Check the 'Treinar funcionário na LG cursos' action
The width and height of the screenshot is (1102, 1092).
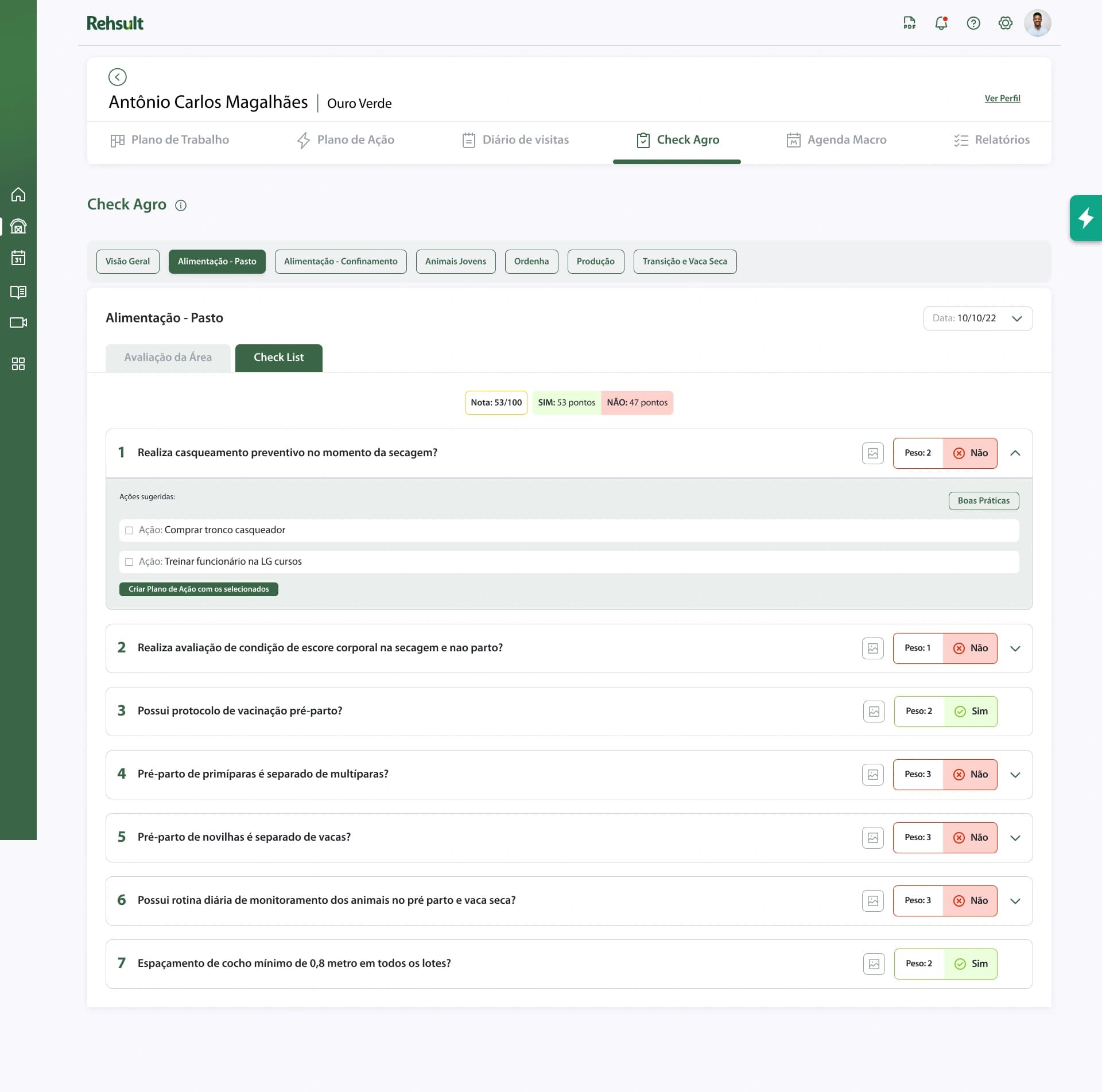pos(129,562)
